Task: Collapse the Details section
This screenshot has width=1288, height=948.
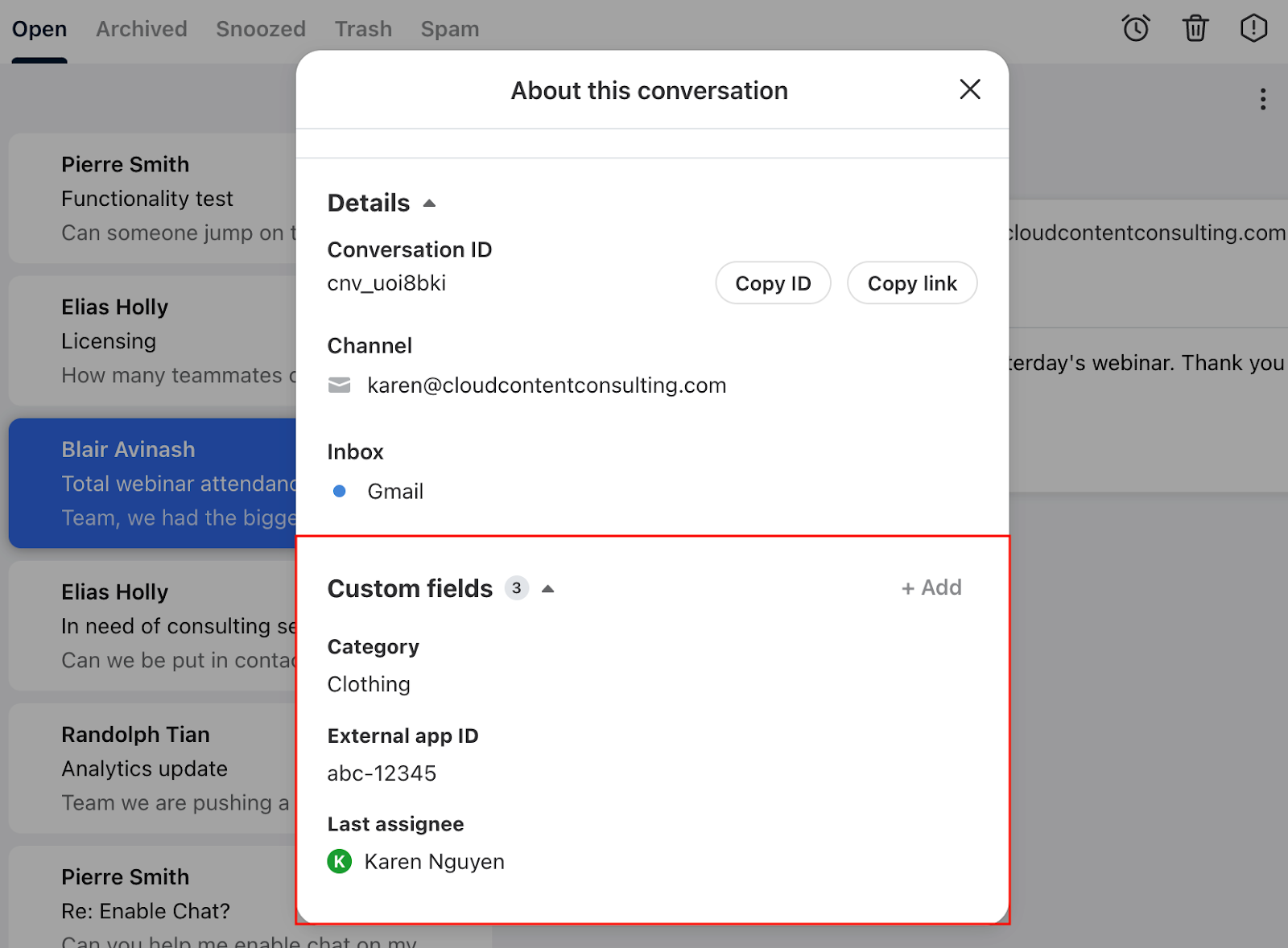Action: click(x=429, y=203)
